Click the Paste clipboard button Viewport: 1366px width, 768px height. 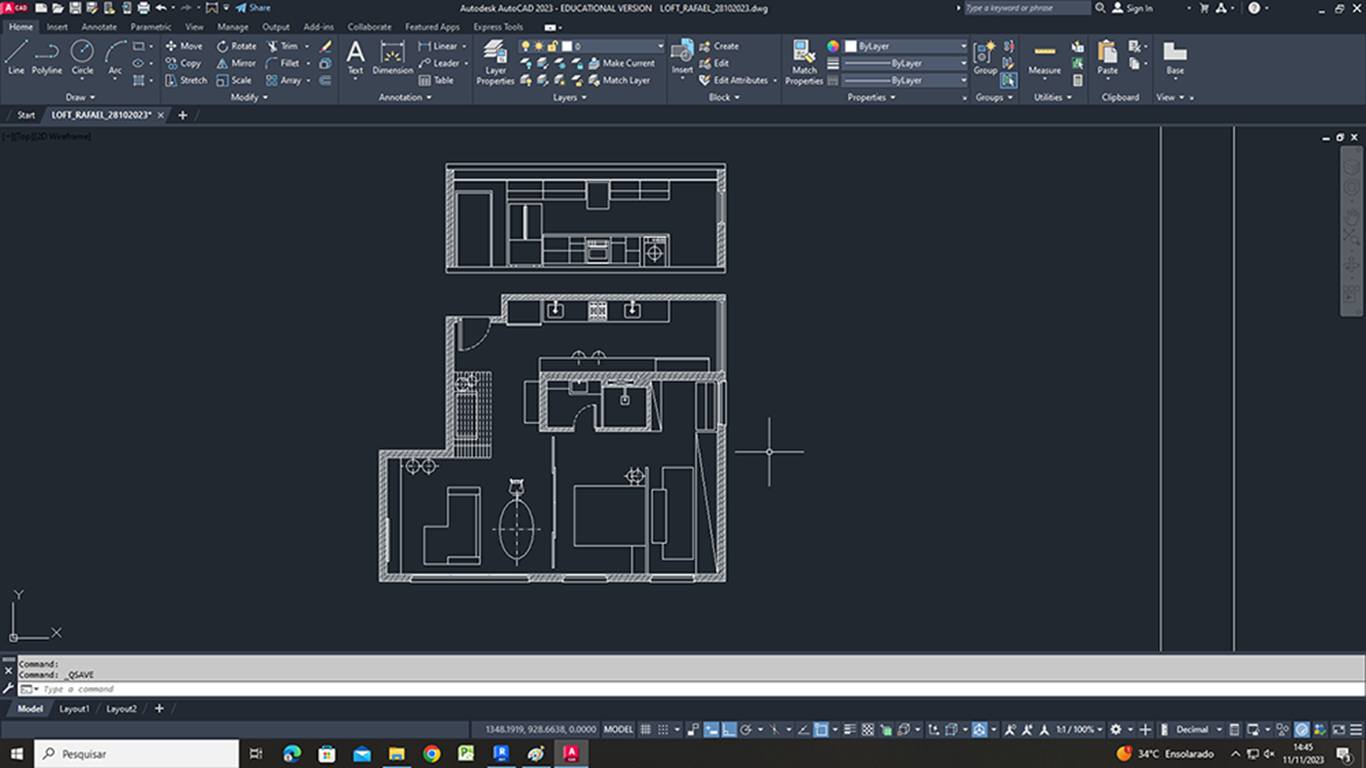[x=1107, y=58]
